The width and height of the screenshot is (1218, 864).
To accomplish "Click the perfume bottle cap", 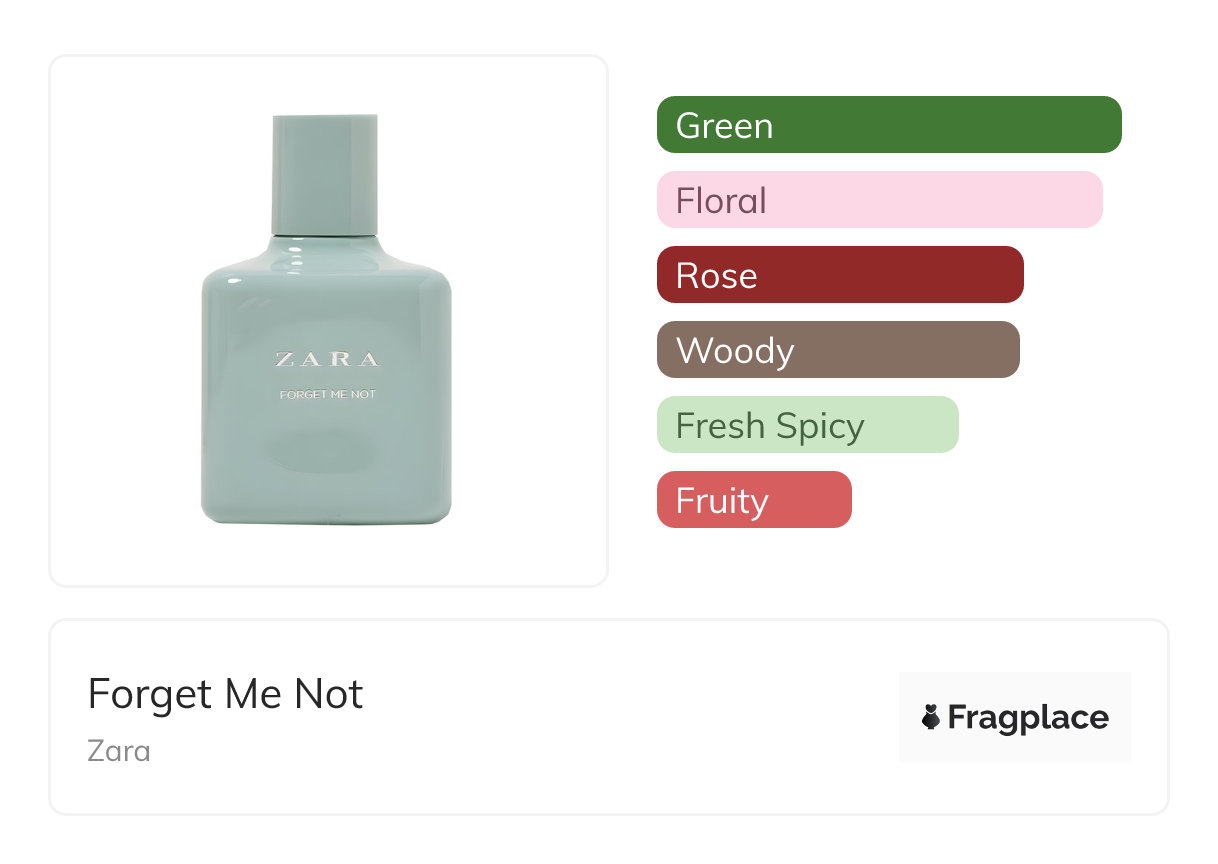I will (x=325, y=173).
